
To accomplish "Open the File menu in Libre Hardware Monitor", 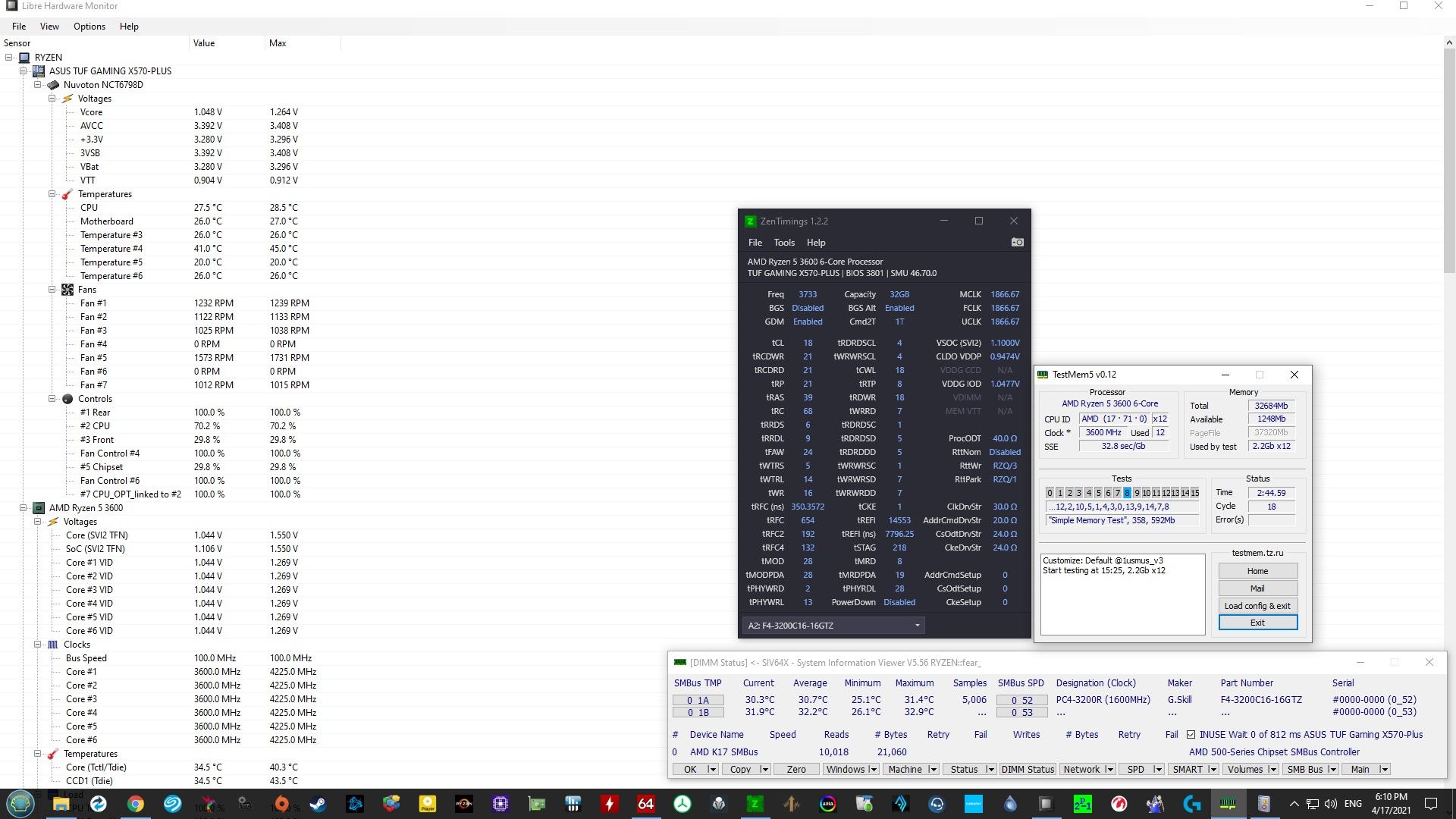I will pos(19,27).
